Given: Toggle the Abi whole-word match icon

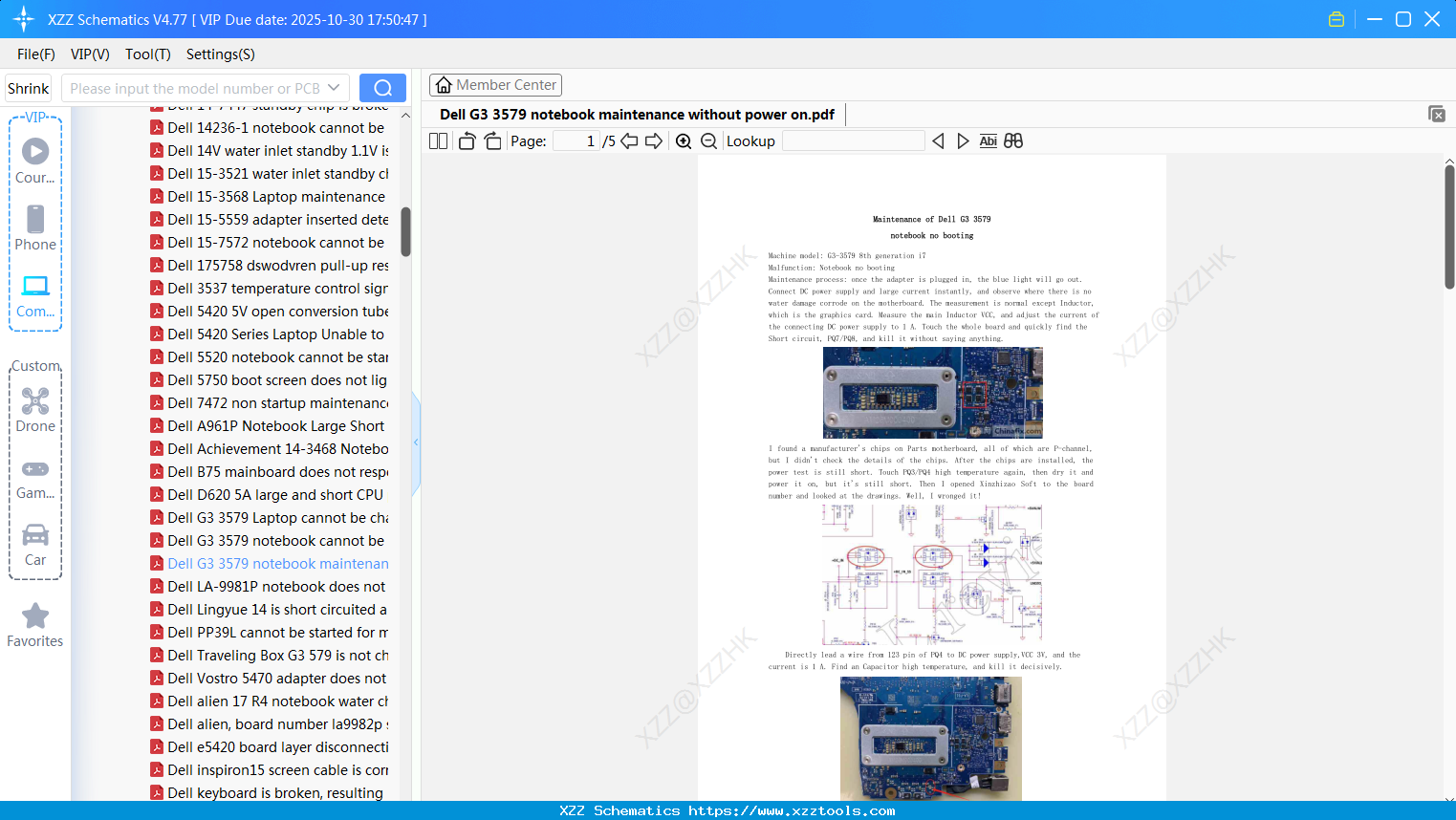Looking at the screenshot, I should pyautogui.click(x=988, y=141).
